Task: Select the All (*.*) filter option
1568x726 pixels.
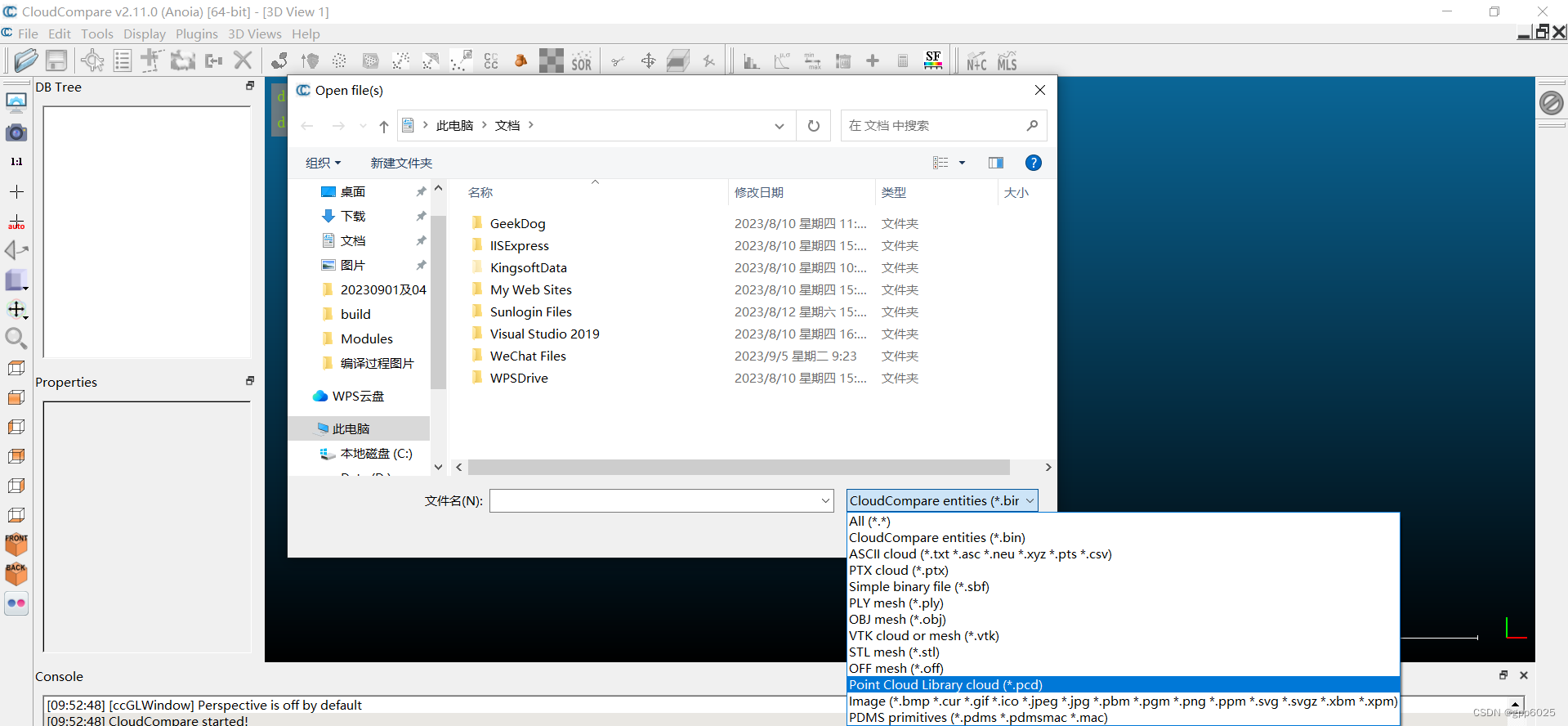Action: pyautogui.click(x=1124, y=521)
